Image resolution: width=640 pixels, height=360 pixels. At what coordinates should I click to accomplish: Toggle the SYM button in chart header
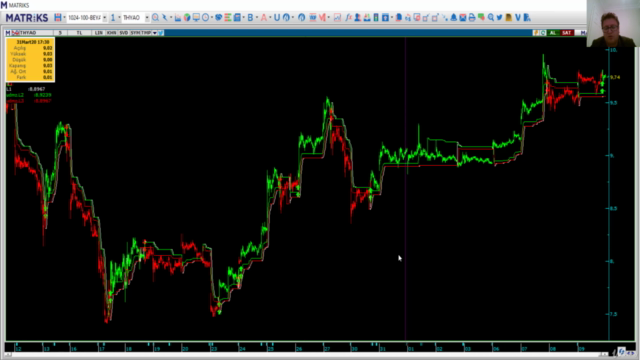point(135,33)
